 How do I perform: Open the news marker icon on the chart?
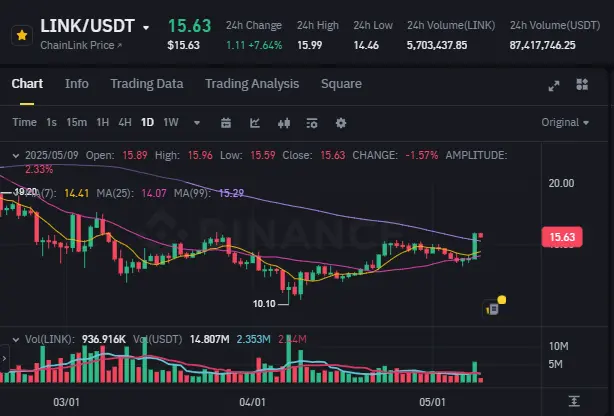click(x=493, y=307)
